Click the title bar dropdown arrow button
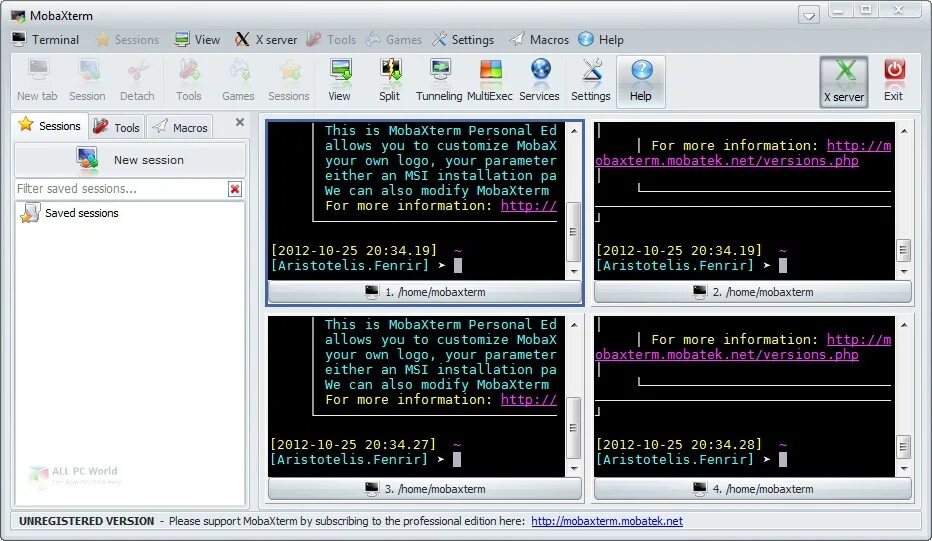The width and height of the screenshot is (932, 541). [x=809, y=15]
